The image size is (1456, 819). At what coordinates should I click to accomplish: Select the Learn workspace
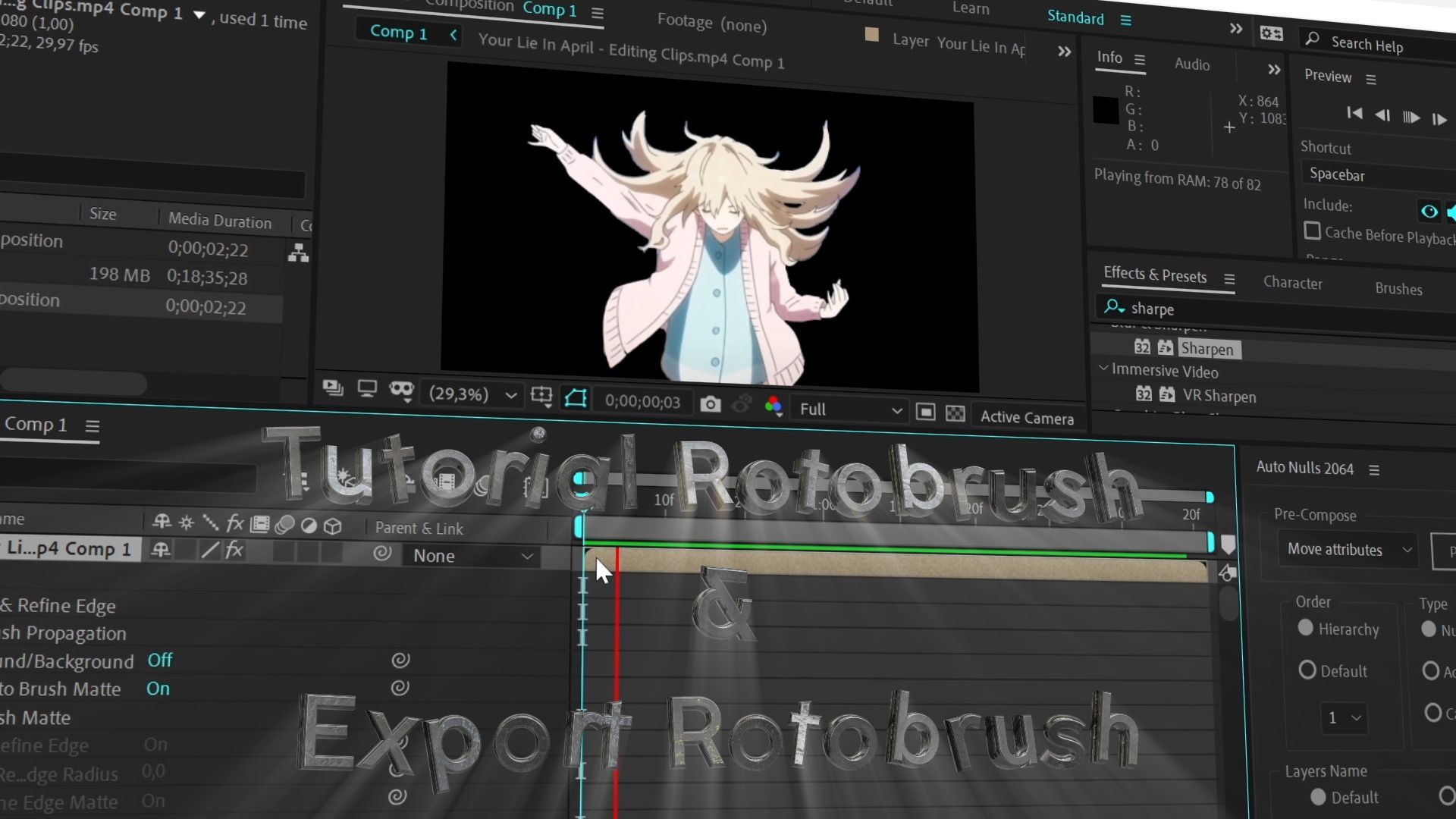coord(971,8)
